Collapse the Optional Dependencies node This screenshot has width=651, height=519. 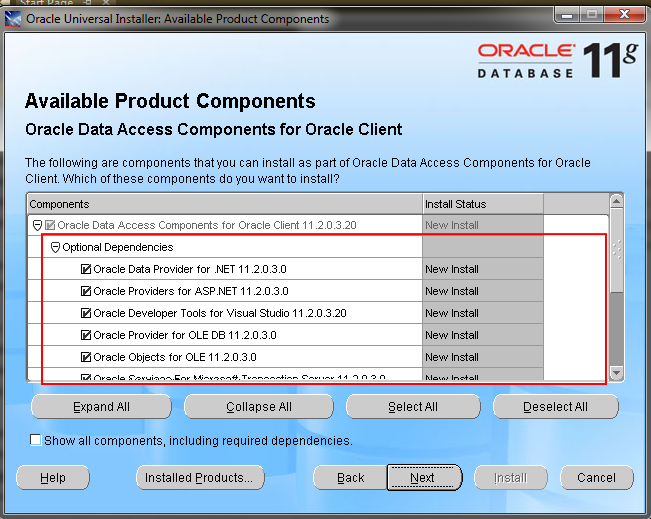pyautogui.click(x=55, y=247)
